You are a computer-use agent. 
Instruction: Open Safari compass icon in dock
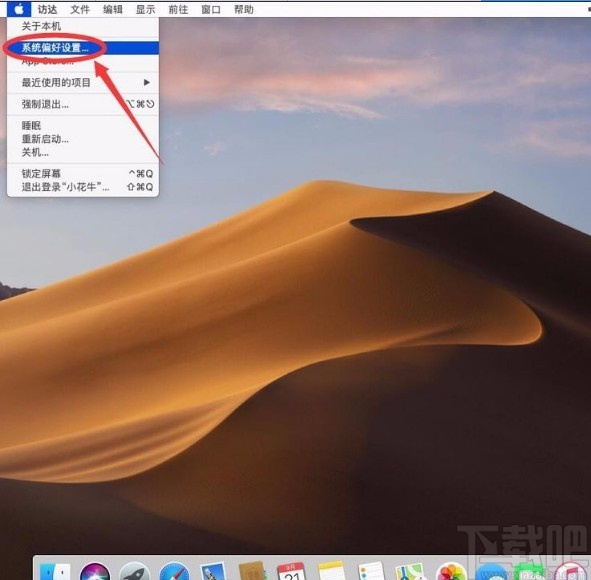[174, 571]
